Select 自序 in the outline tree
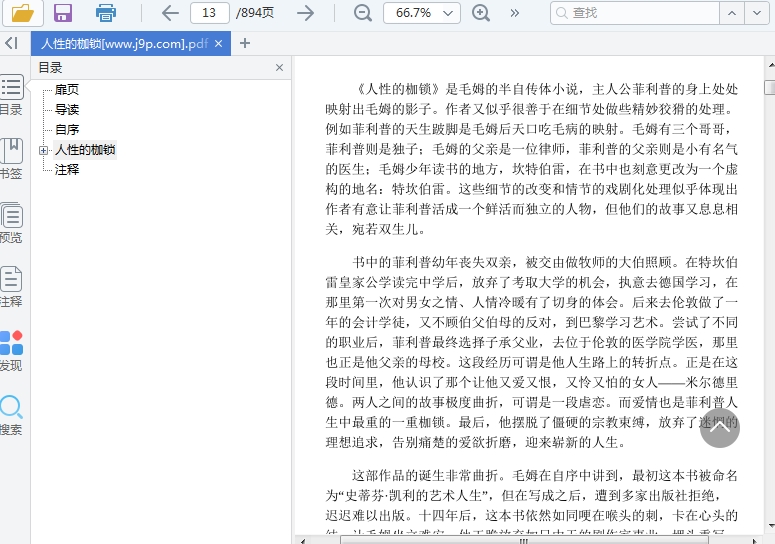The image size is (775, 544). (x=67, y=129)
